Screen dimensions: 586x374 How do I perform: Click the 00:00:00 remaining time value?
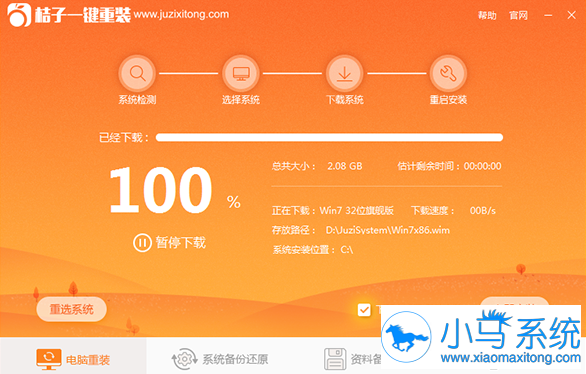(482, 166)
